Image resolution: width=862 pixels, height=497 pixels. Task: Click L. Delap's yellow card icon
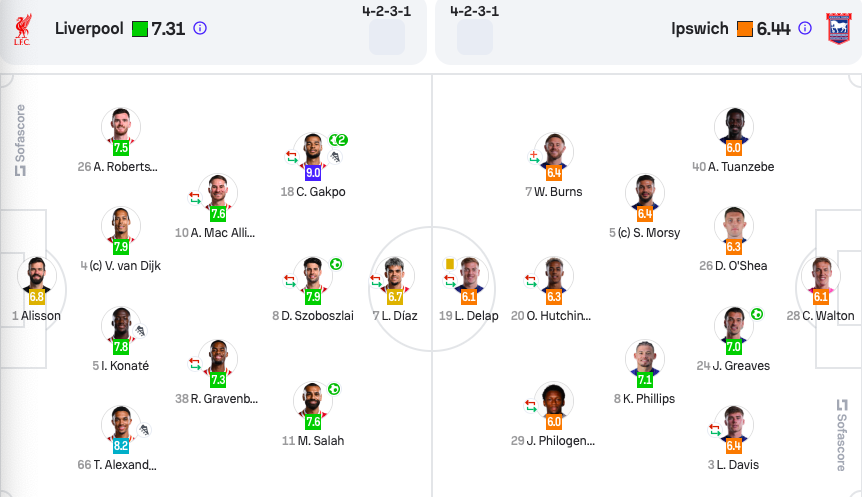(x=449, y=264)
